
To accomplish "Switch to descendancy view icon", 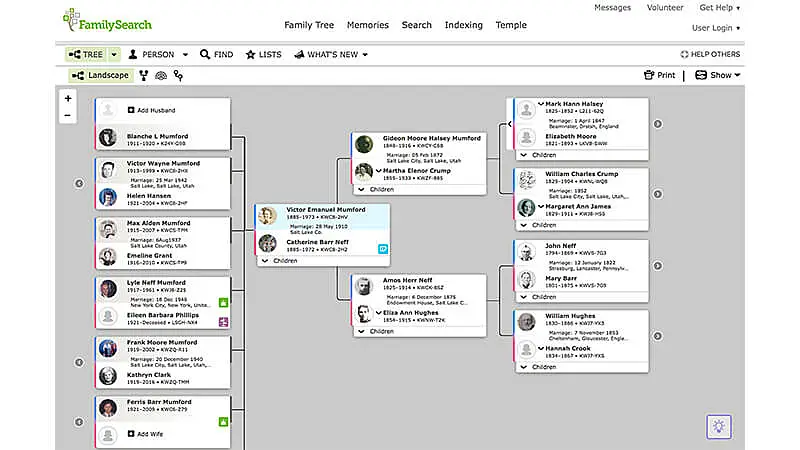I will pyautogui.click(x=178, y=76).
